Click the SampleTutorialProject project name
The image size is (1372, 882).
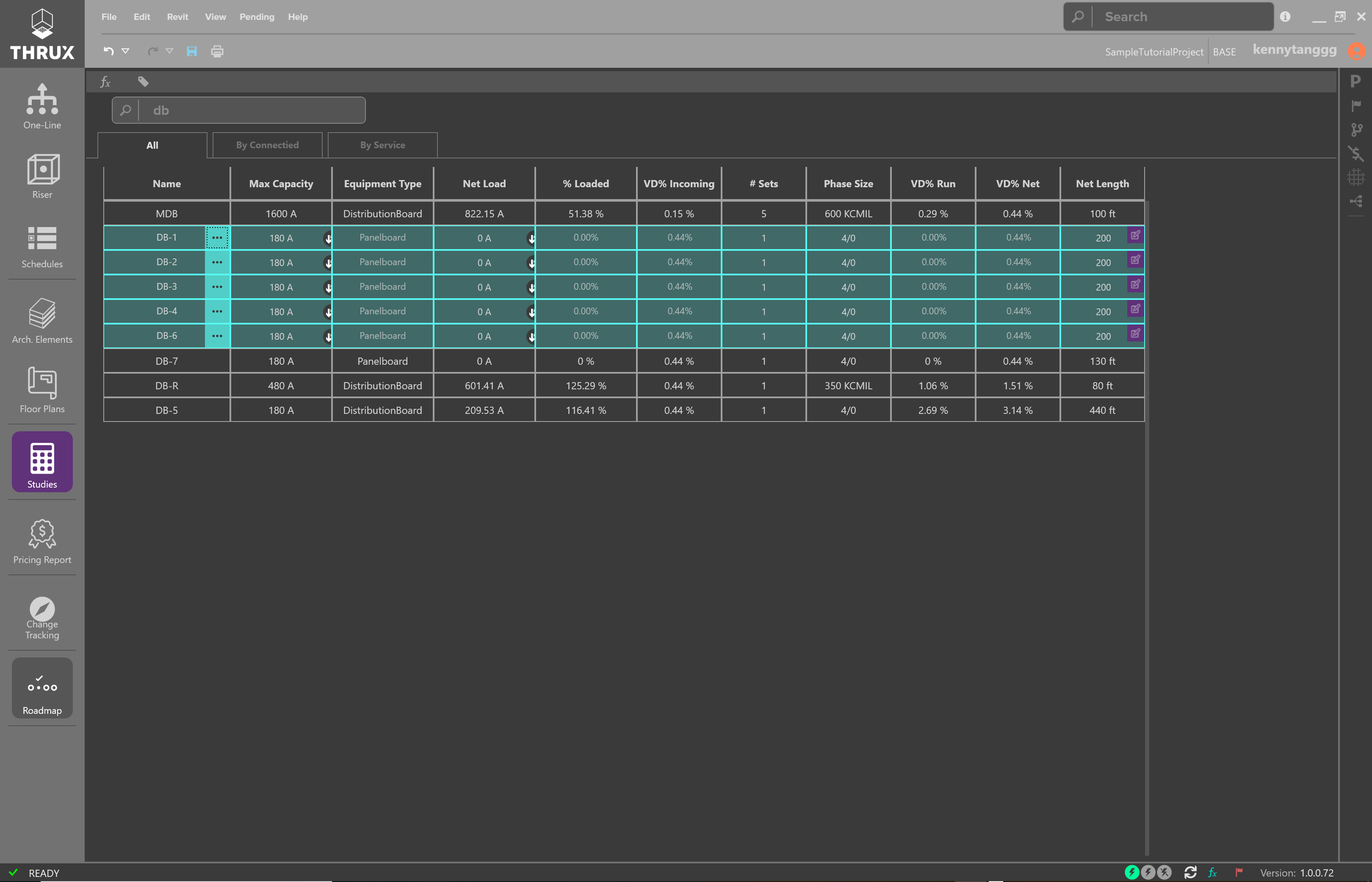point(1154,52)
